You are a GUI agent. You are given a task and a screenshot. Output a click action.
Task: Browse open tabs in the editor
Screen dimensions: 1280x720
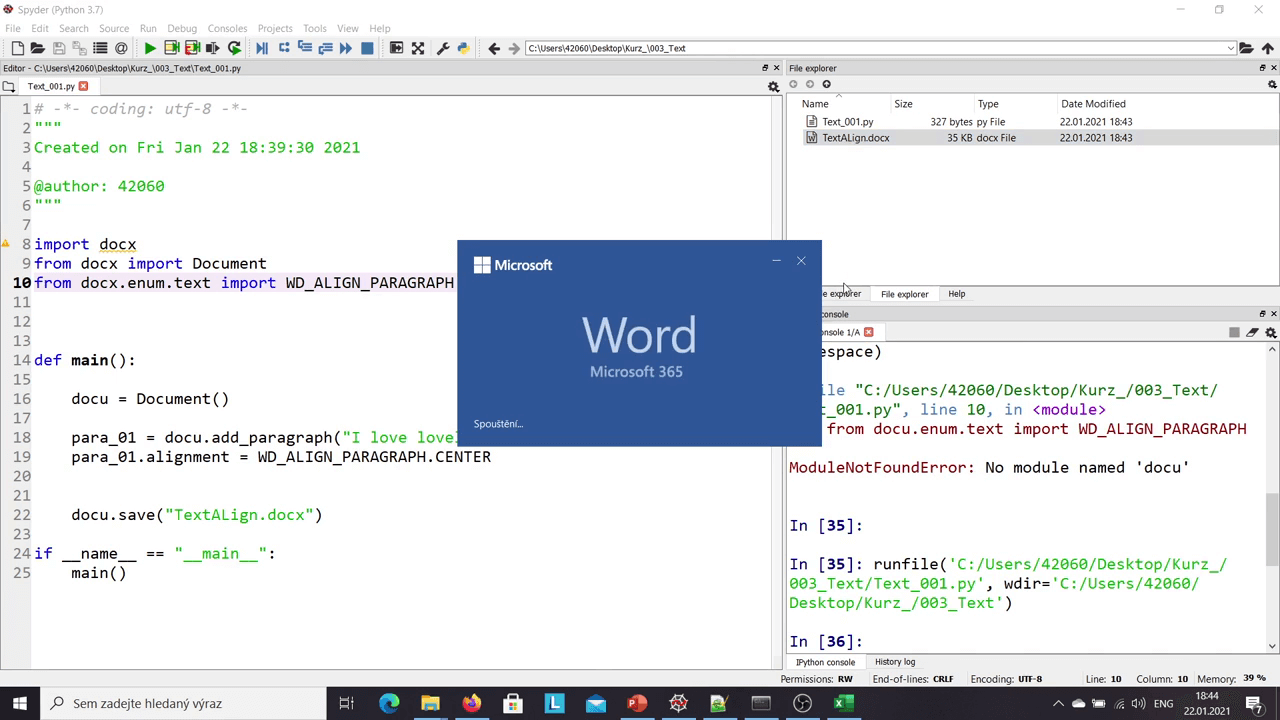click(8, 87)
